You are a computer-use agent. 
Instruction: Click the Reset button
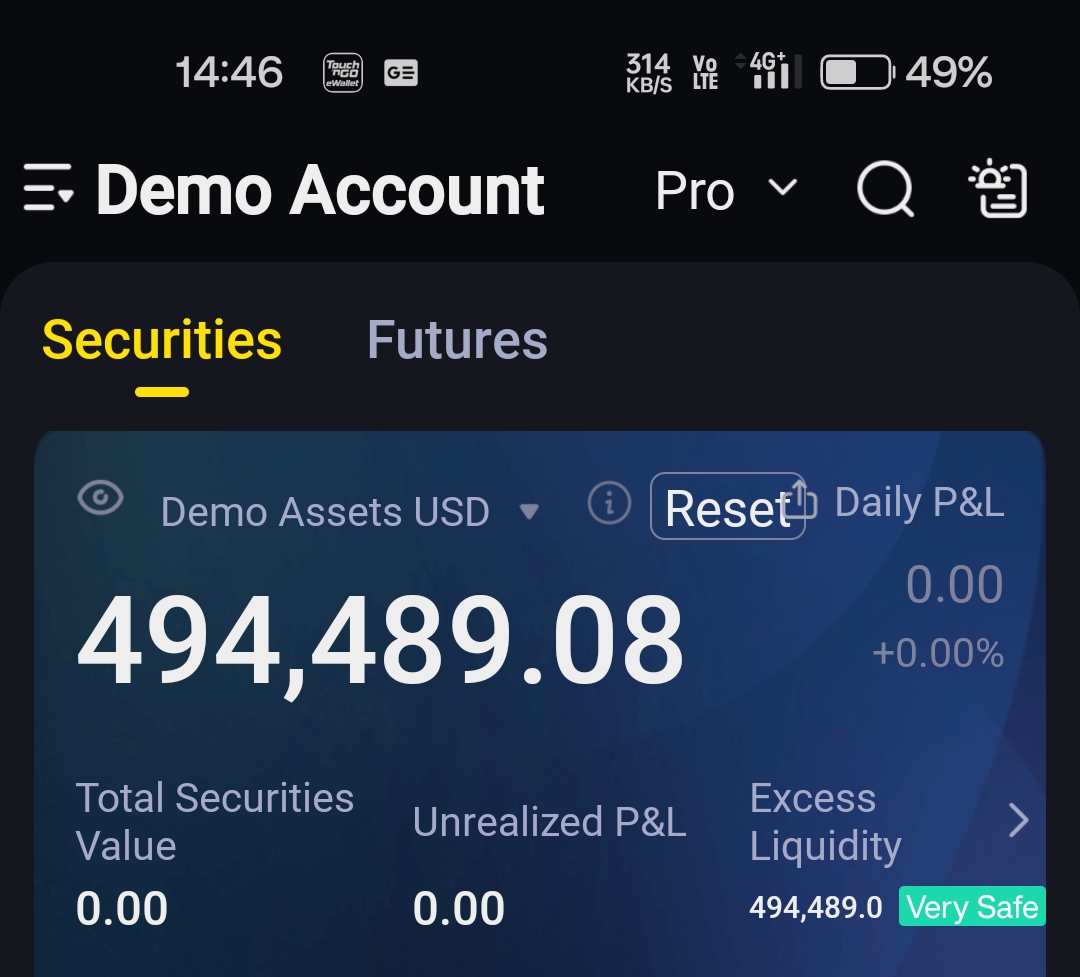pyautogui.click(x=727, y=506)
